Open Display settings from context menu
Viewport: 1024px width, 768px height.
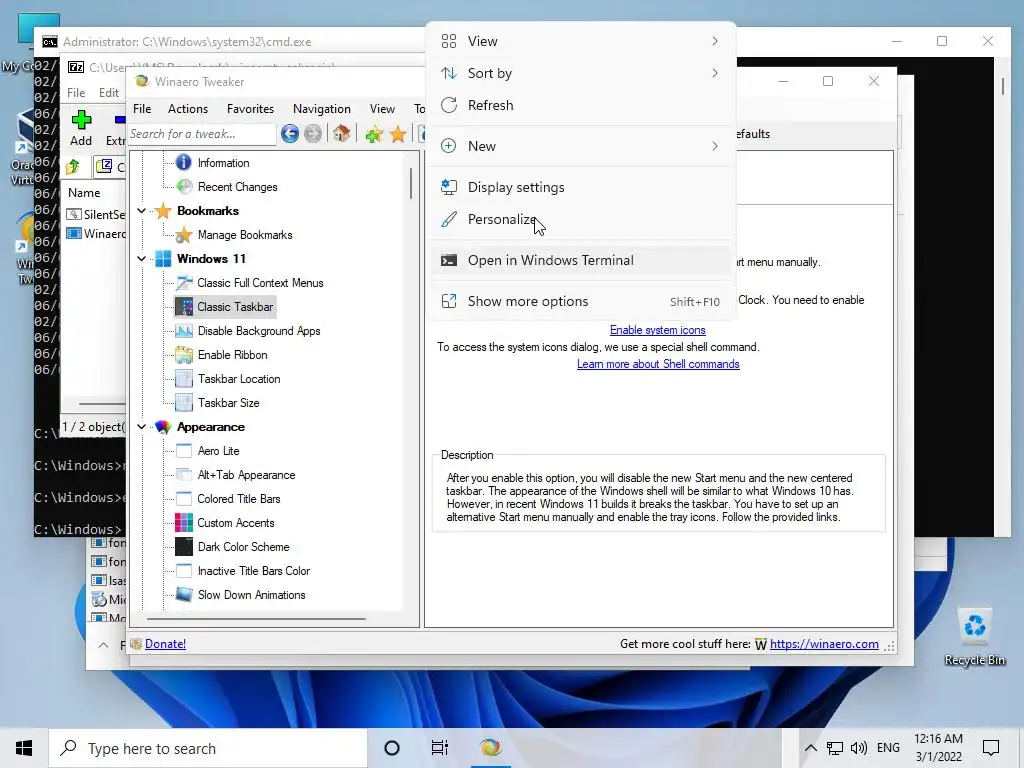point(581,187)
